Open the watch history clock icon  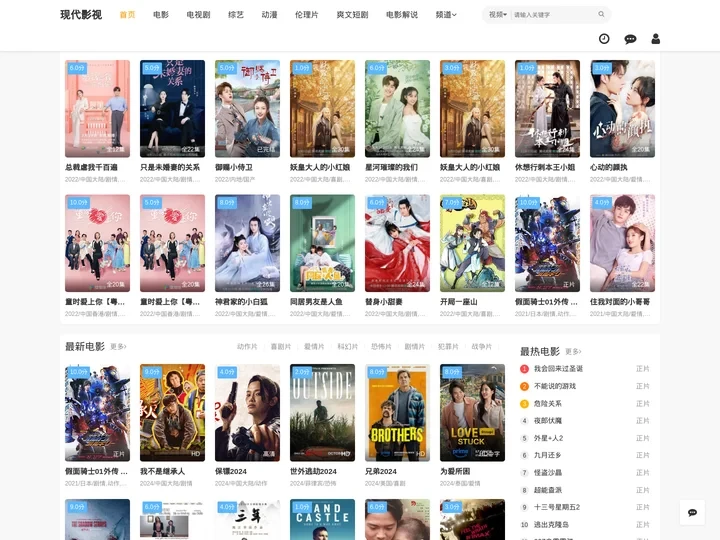[604, 39]
